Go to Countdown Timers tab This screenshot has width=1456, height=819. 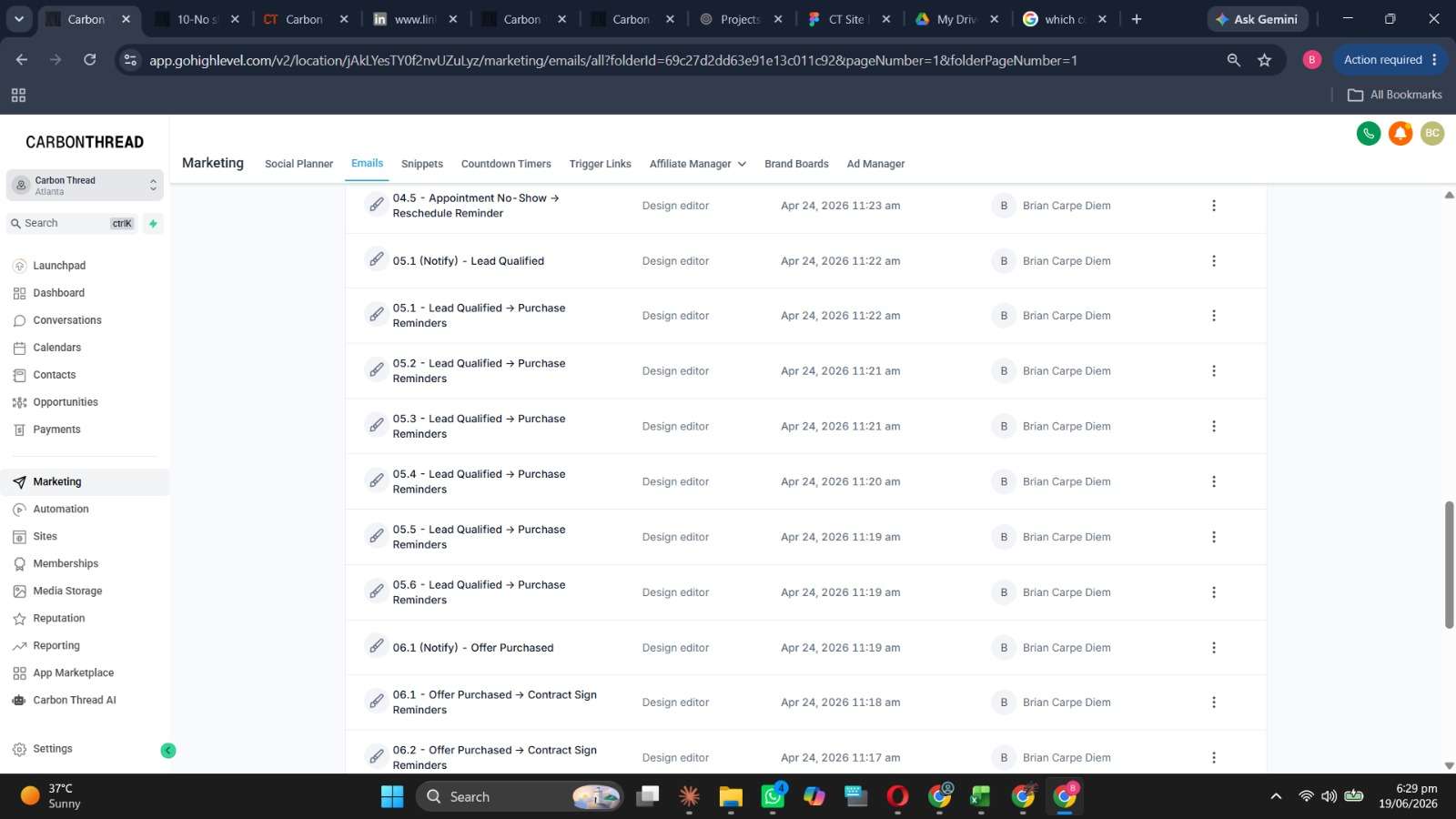click(x=506, y=164)
